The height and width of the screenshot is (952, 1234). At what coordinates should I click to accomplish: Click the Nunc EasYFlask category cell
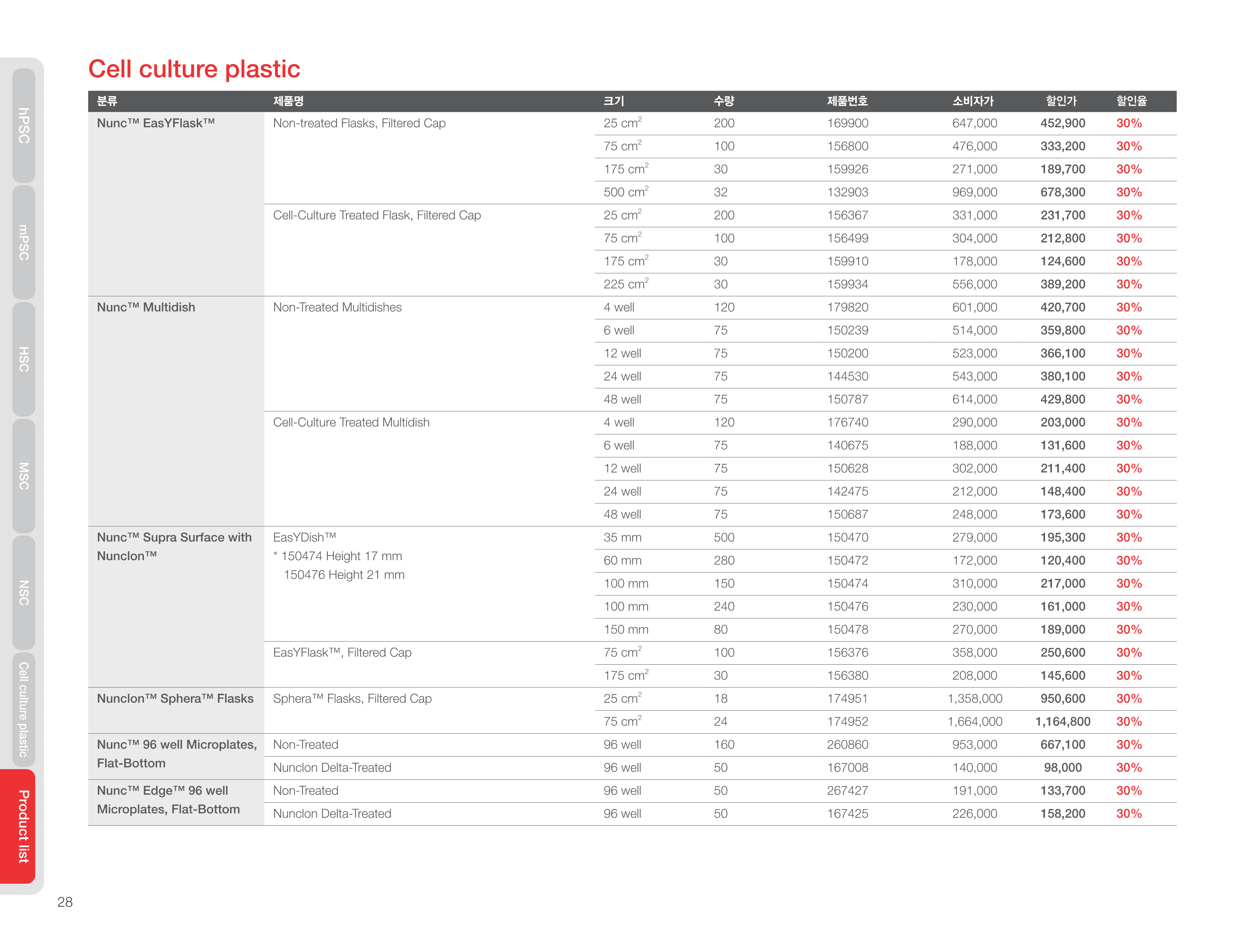[156, 123]
